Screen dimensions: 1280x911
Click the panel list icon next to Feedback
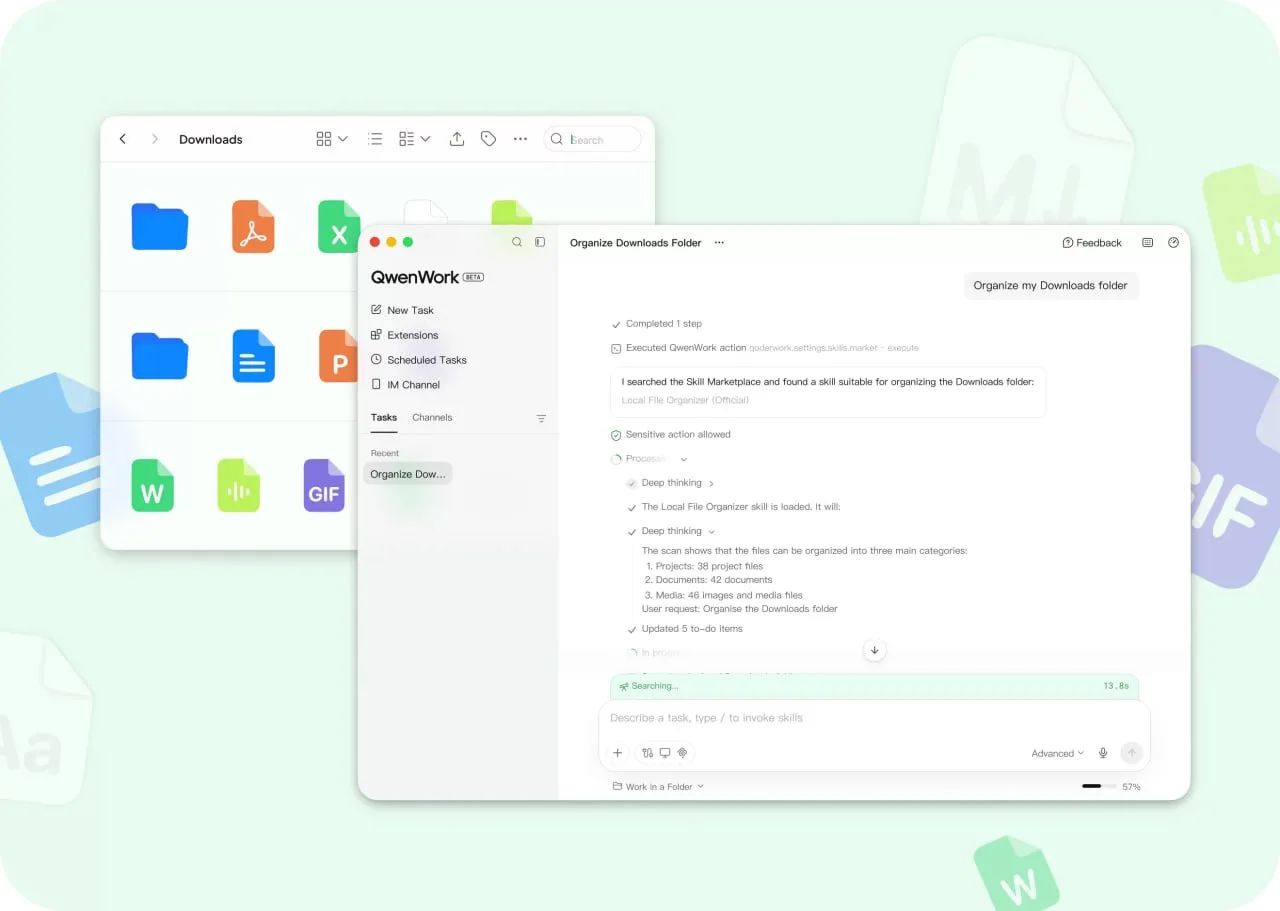tap(1147, 243)
